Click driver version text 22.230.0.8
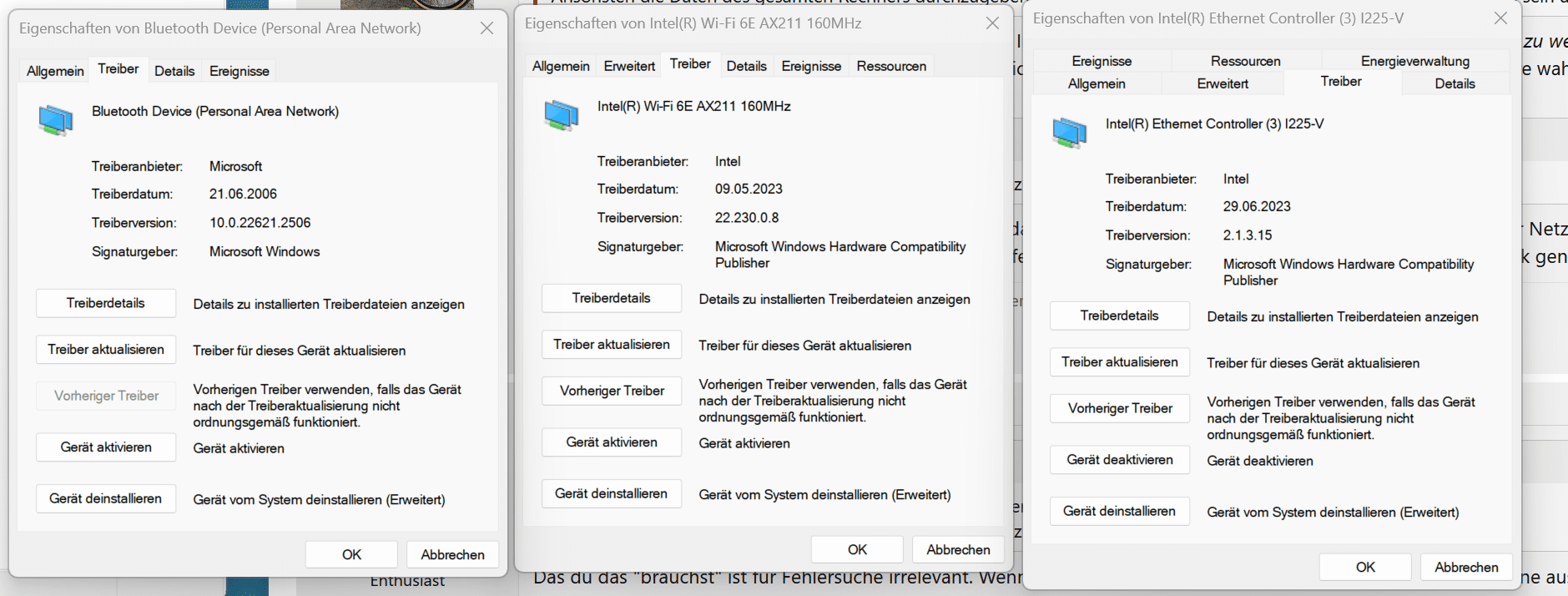 pyautogui.click(x=747, y=218)
